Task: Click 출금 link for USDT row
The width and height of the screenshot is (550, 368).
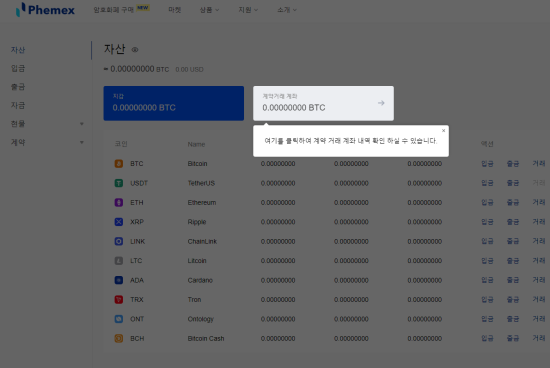Action: coord(513,183)
